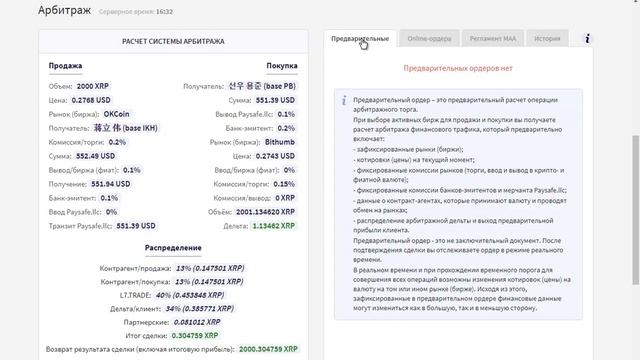Screen dimensions: 640x360
Task: Click the Продажа column heading
Action: 65,66
